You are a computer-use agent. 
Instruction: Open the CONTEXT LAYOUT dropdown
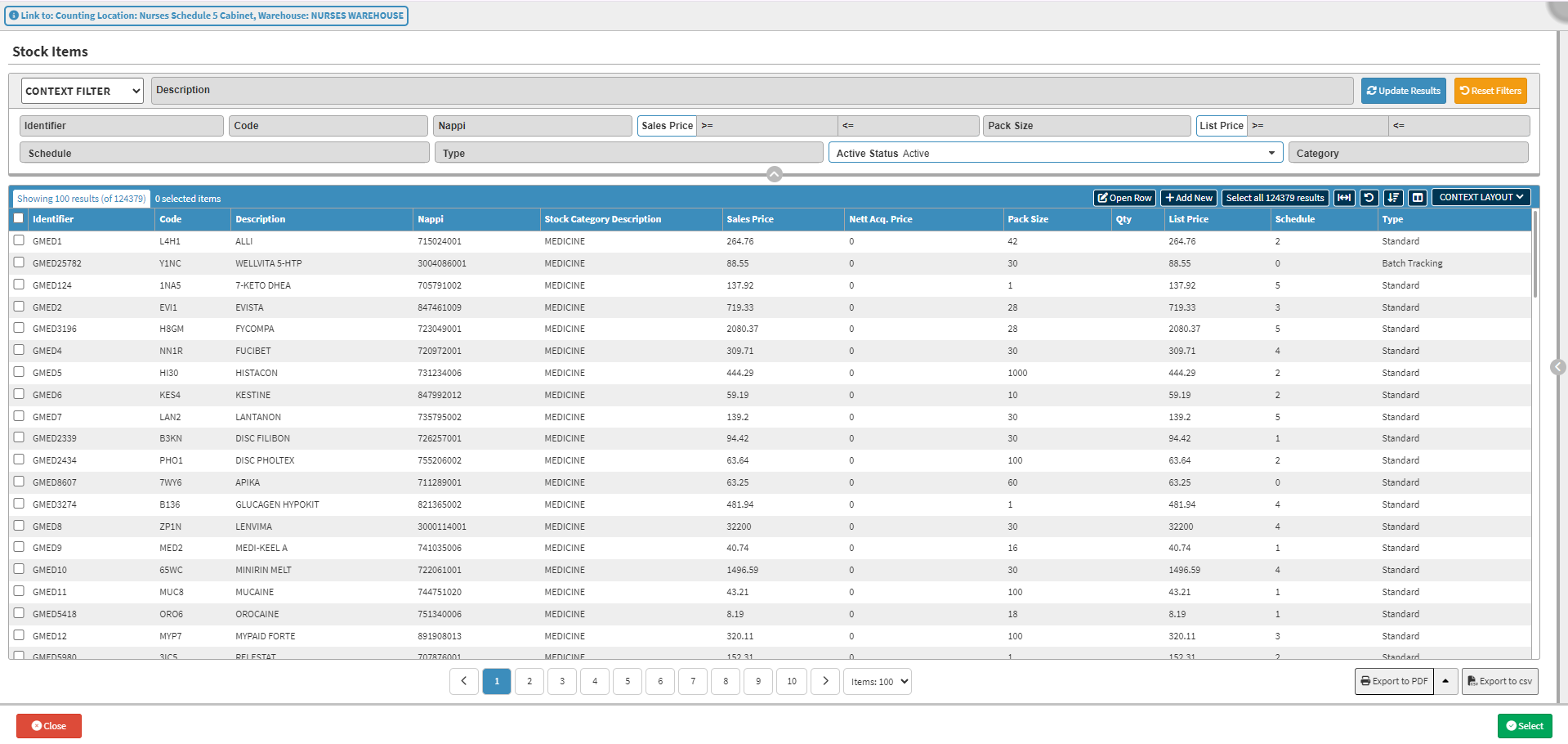tap(1481, 198)
